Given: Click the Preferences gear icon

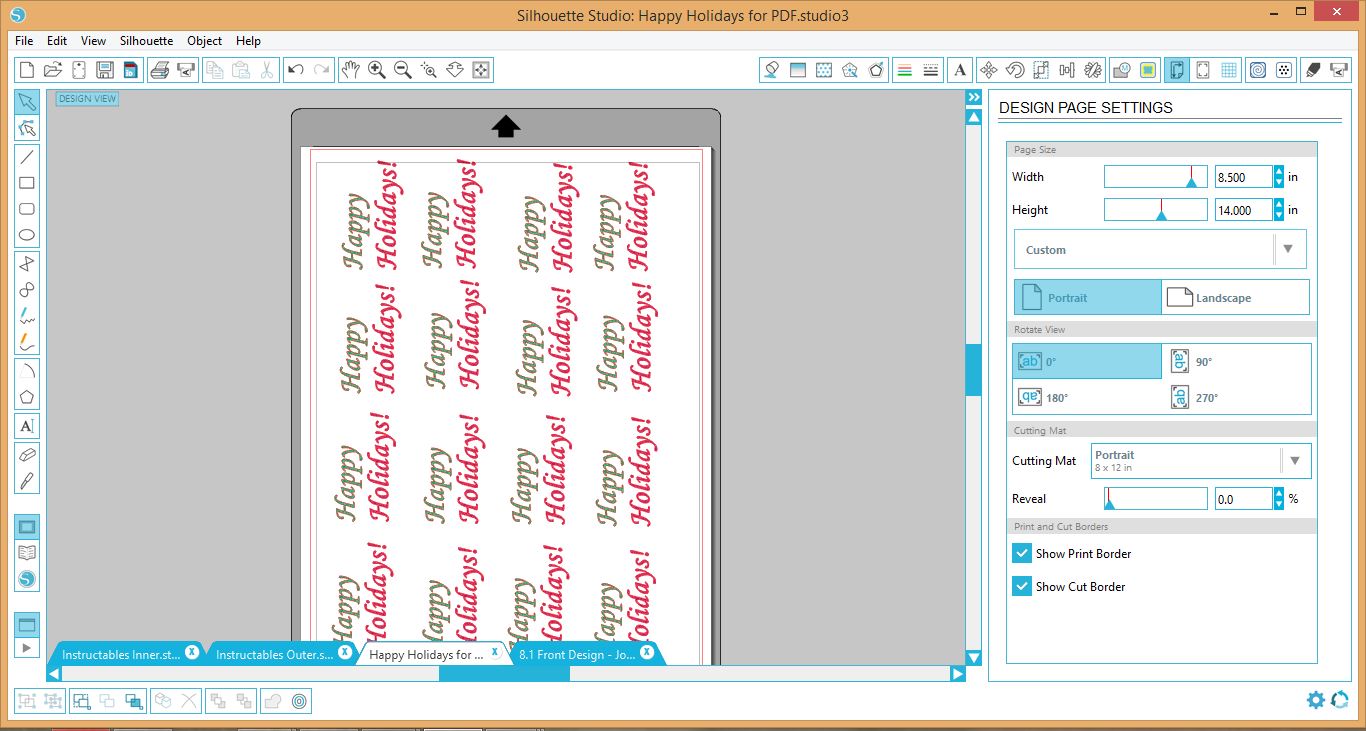Looking at the screenshot, I should (1316, 700).
